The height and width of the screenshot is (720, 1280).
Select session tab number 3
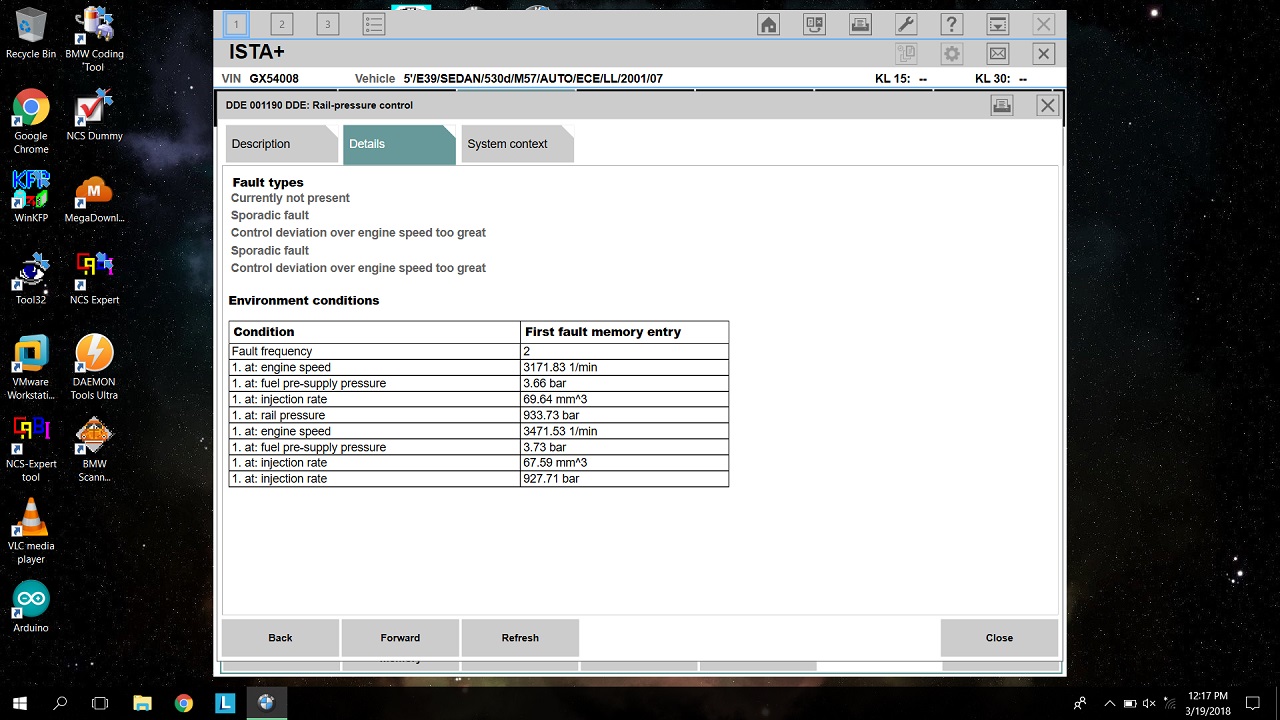coord(327,24)
